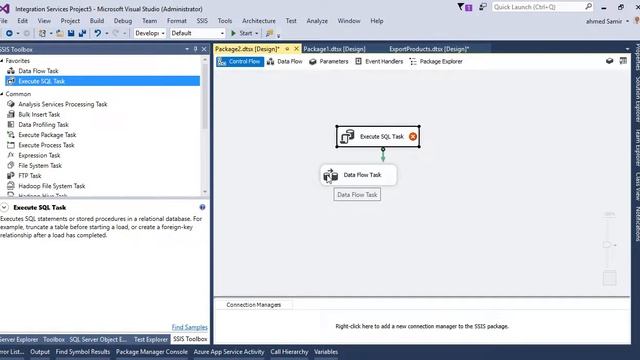Click the Expression Task fx icon
Viewport: 640px width, 360px height.
[x=11, y=155]
